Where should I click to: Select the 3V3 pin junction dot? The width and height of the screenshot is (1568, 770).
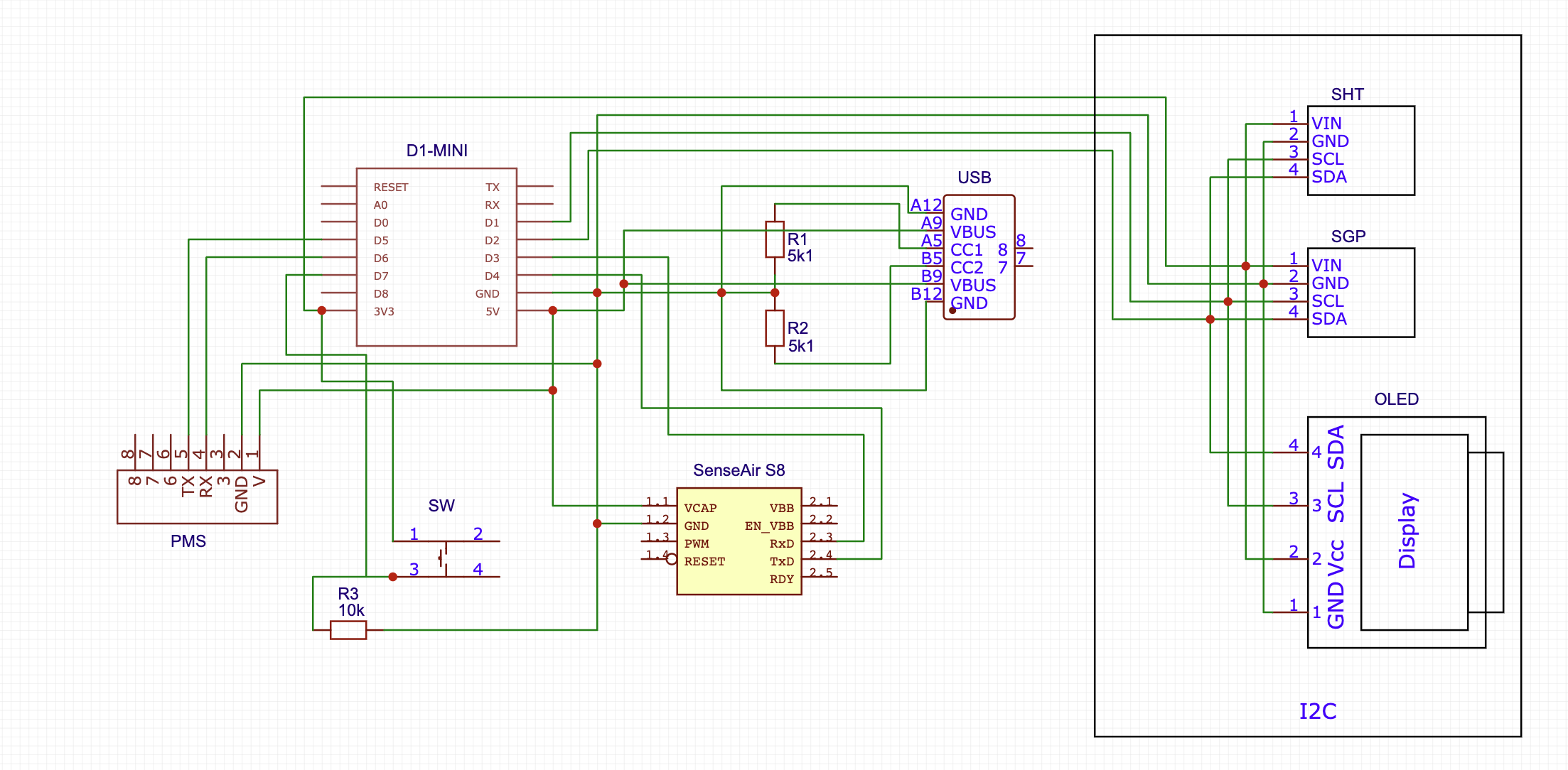tap(322, 310)
